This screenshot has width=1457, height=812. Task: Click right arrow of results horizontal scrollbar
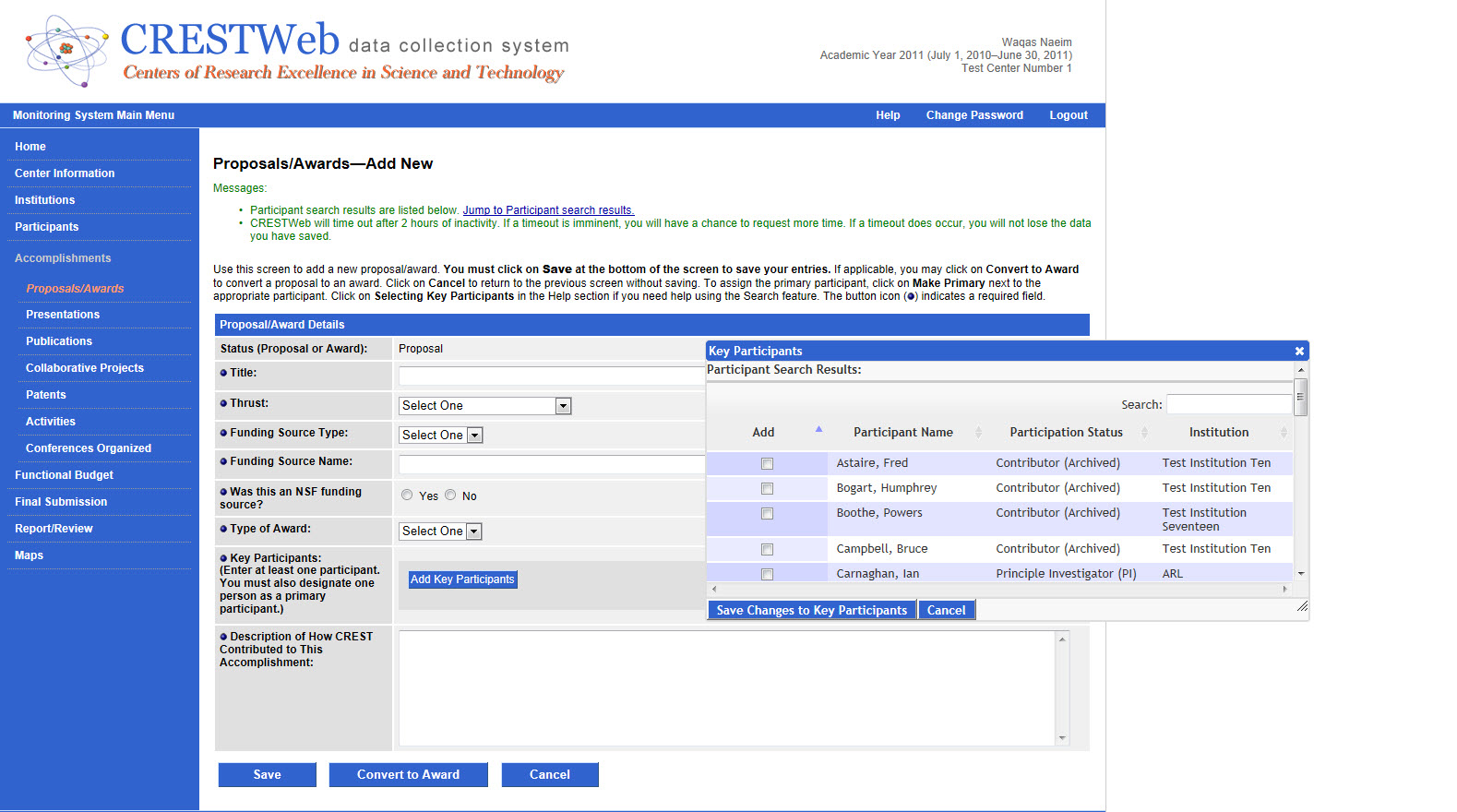click(x=1284, y=589)
